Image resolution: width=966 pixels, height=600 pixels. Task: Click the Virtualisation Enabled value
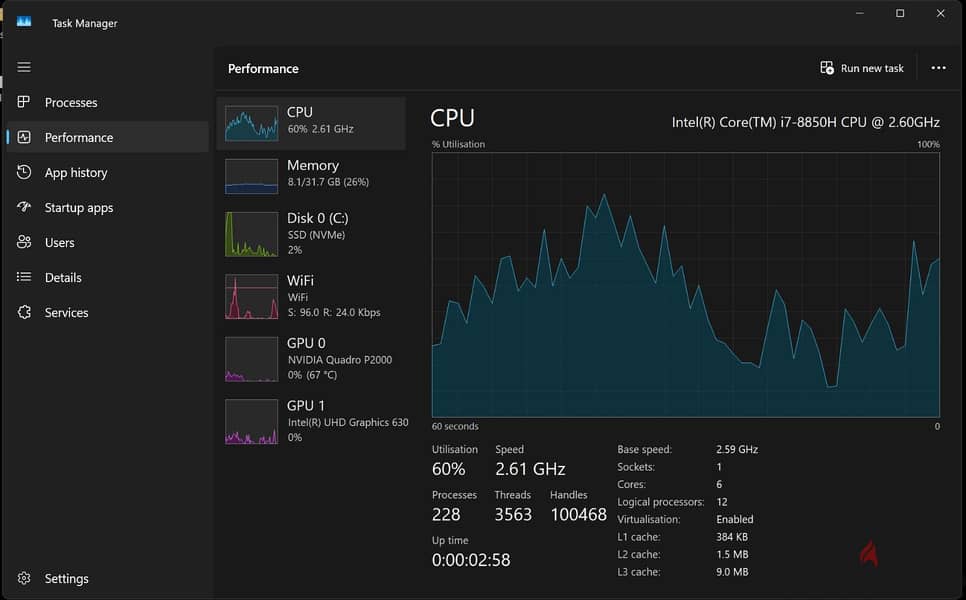tap(734, 519)
